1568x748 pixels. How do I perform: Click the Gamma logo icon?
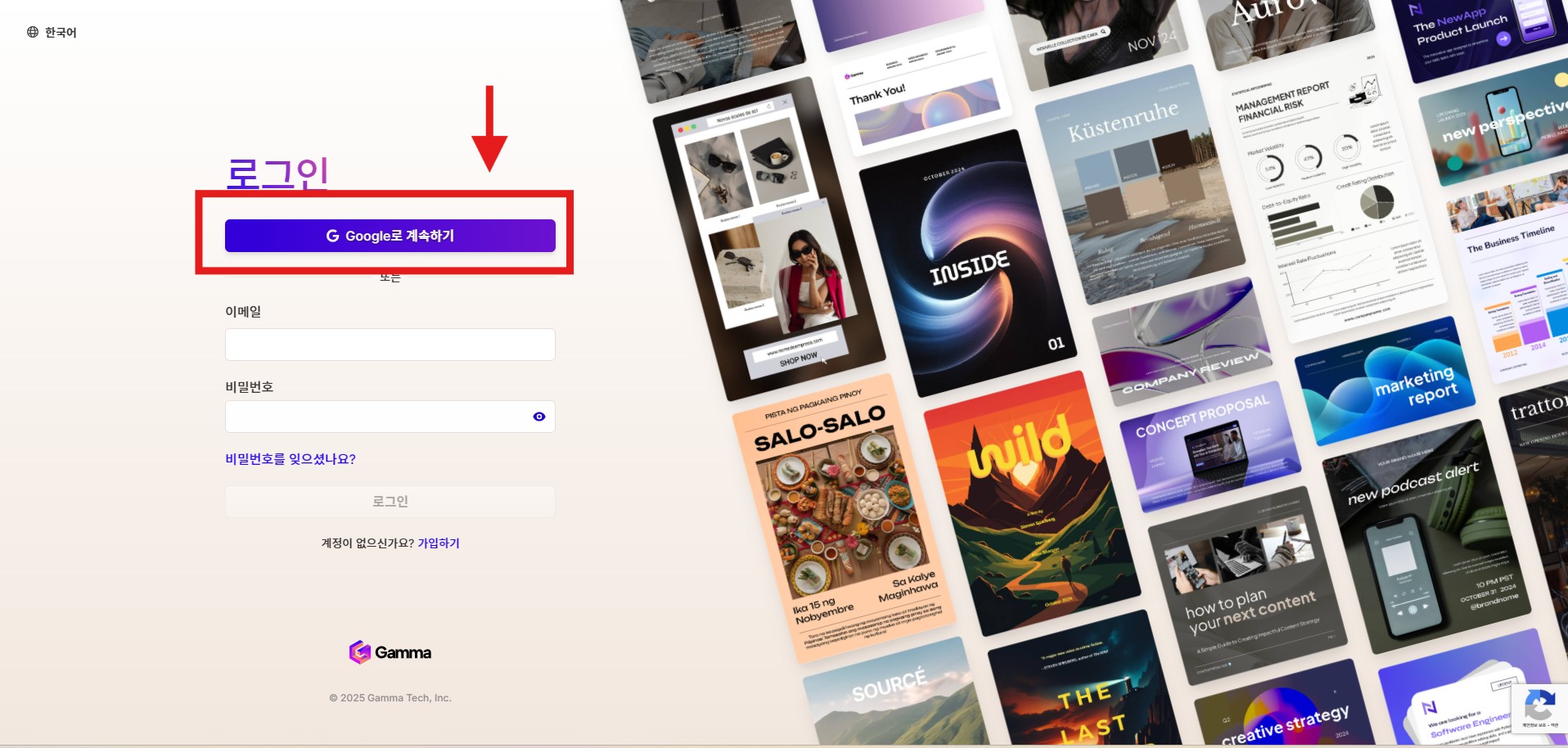click(x=359, y=652)
